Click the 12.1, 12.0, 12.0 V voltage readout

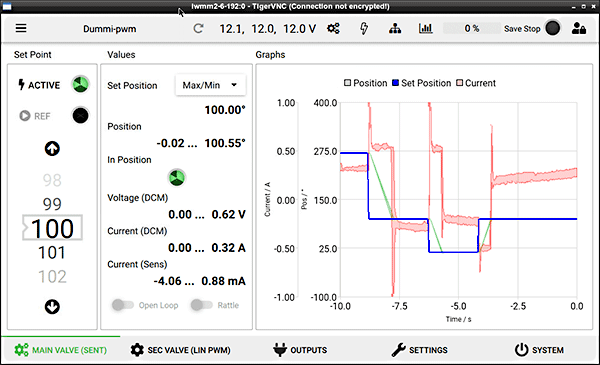267,29
